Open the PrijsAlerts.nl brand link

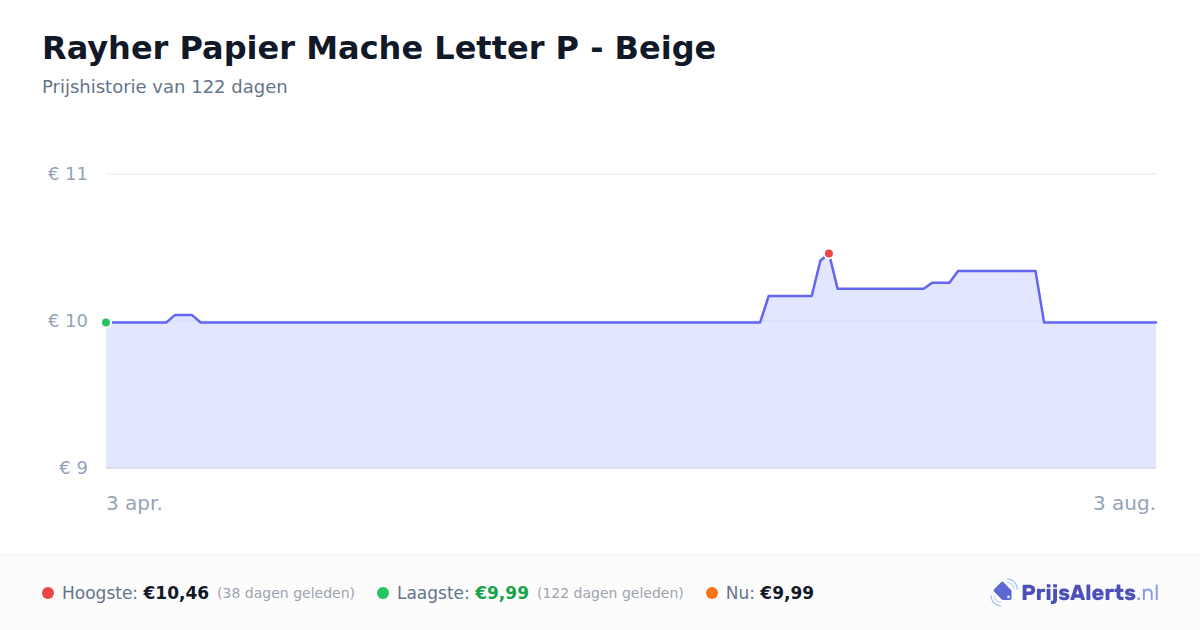coord(1075,593)
